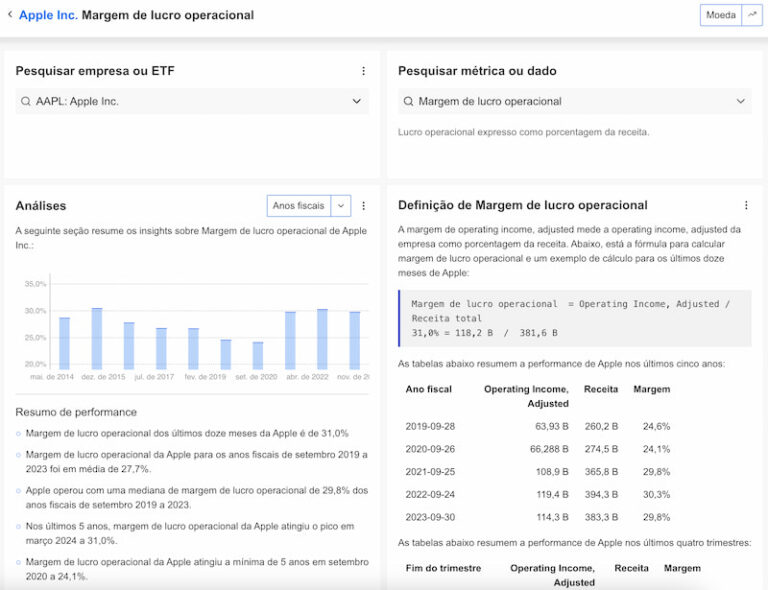
Task: Click the chart bar for dez. de 2015
Action: 97,339
